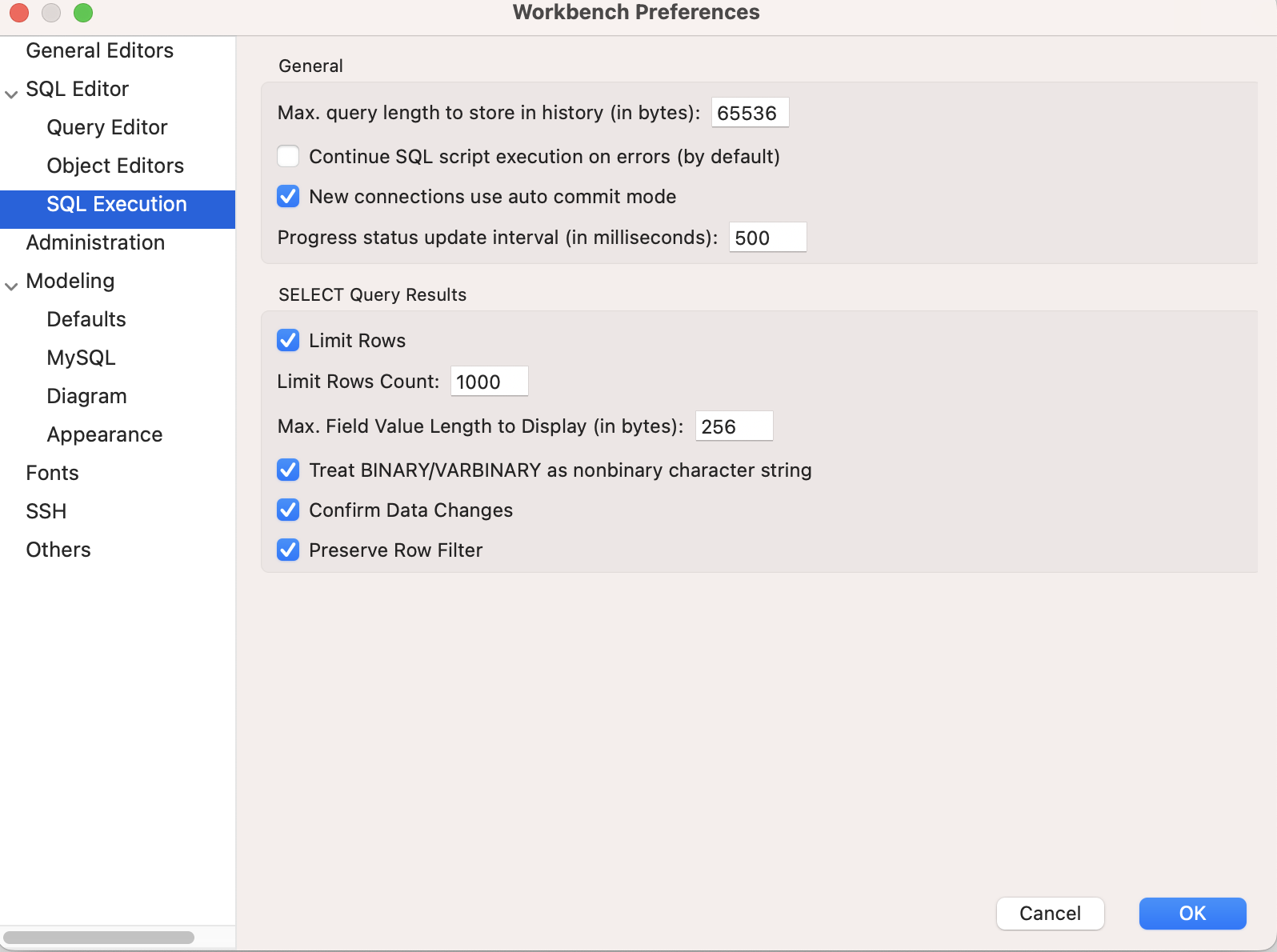Click the OK button

coord(1192,914)
